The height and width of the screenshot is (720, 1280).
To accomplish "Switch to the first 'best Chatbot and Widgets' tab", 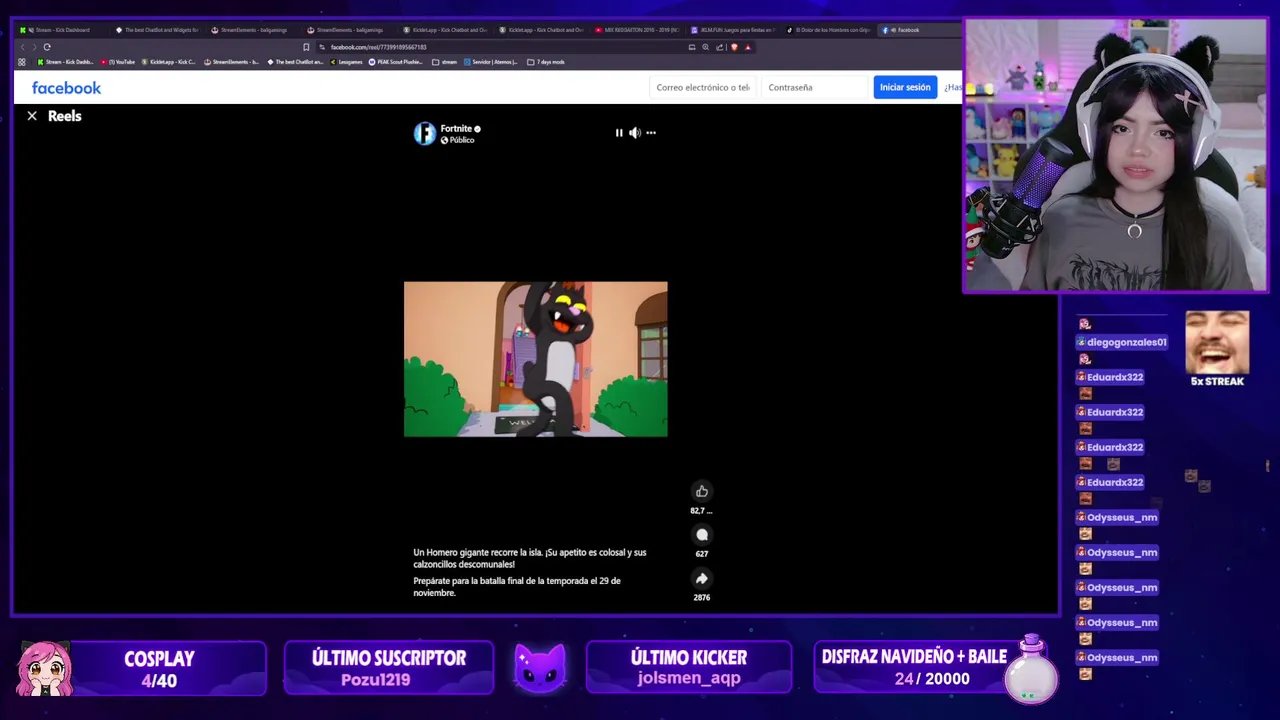I will (x=157, y=30).
